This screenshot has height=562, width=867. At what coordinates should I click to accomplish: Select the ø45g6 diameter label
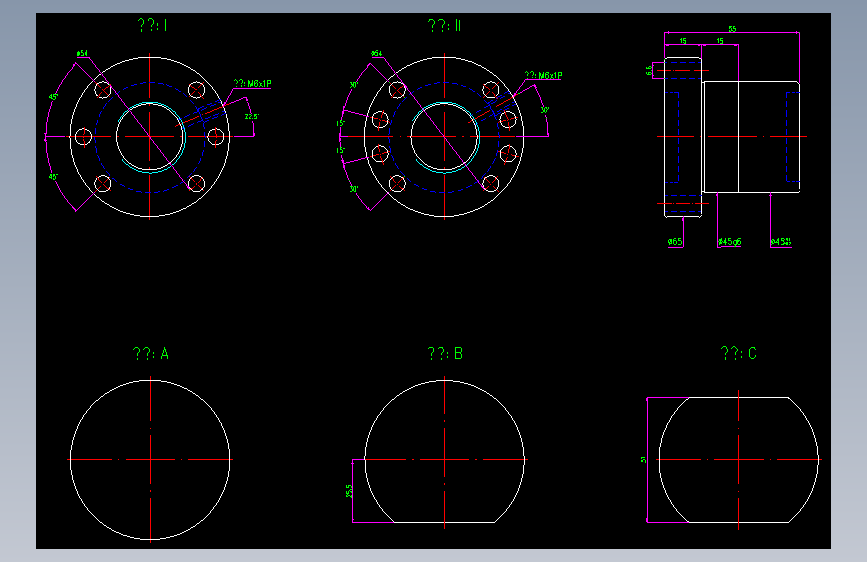pos(729,242)
